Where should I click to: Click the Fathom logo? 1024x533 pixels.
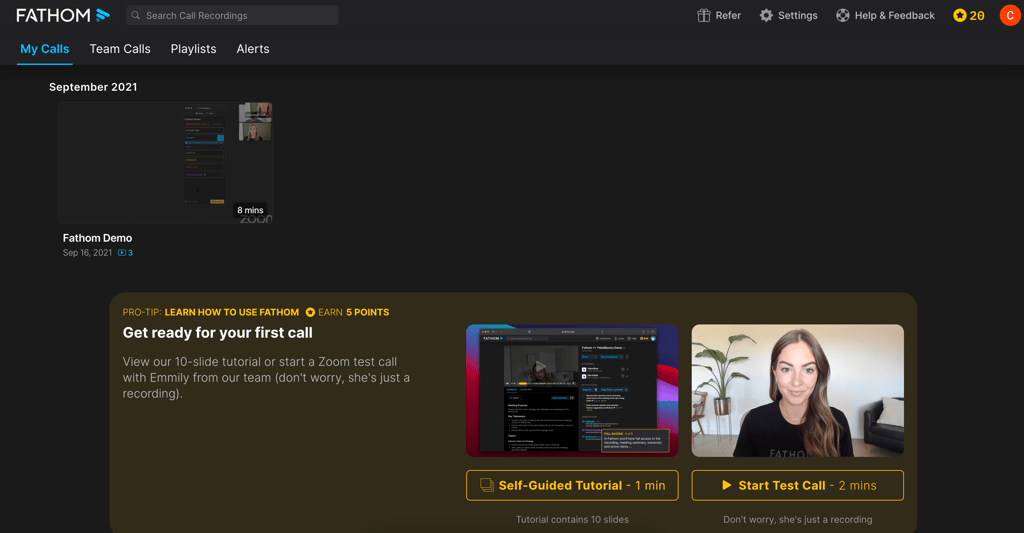63,15
